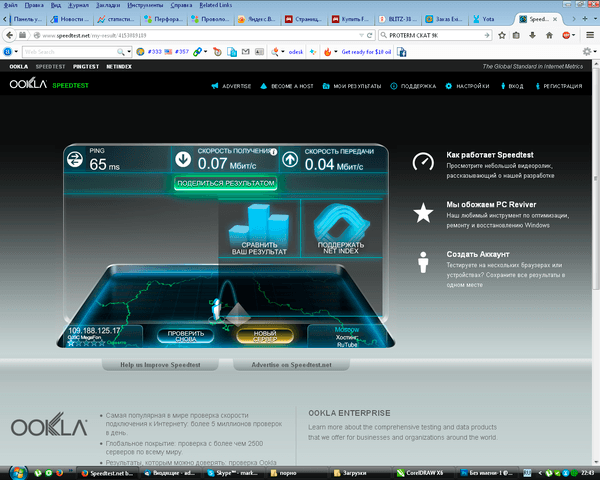
Task: Click Help us Improve Speedtest
Action: (160, 365)
